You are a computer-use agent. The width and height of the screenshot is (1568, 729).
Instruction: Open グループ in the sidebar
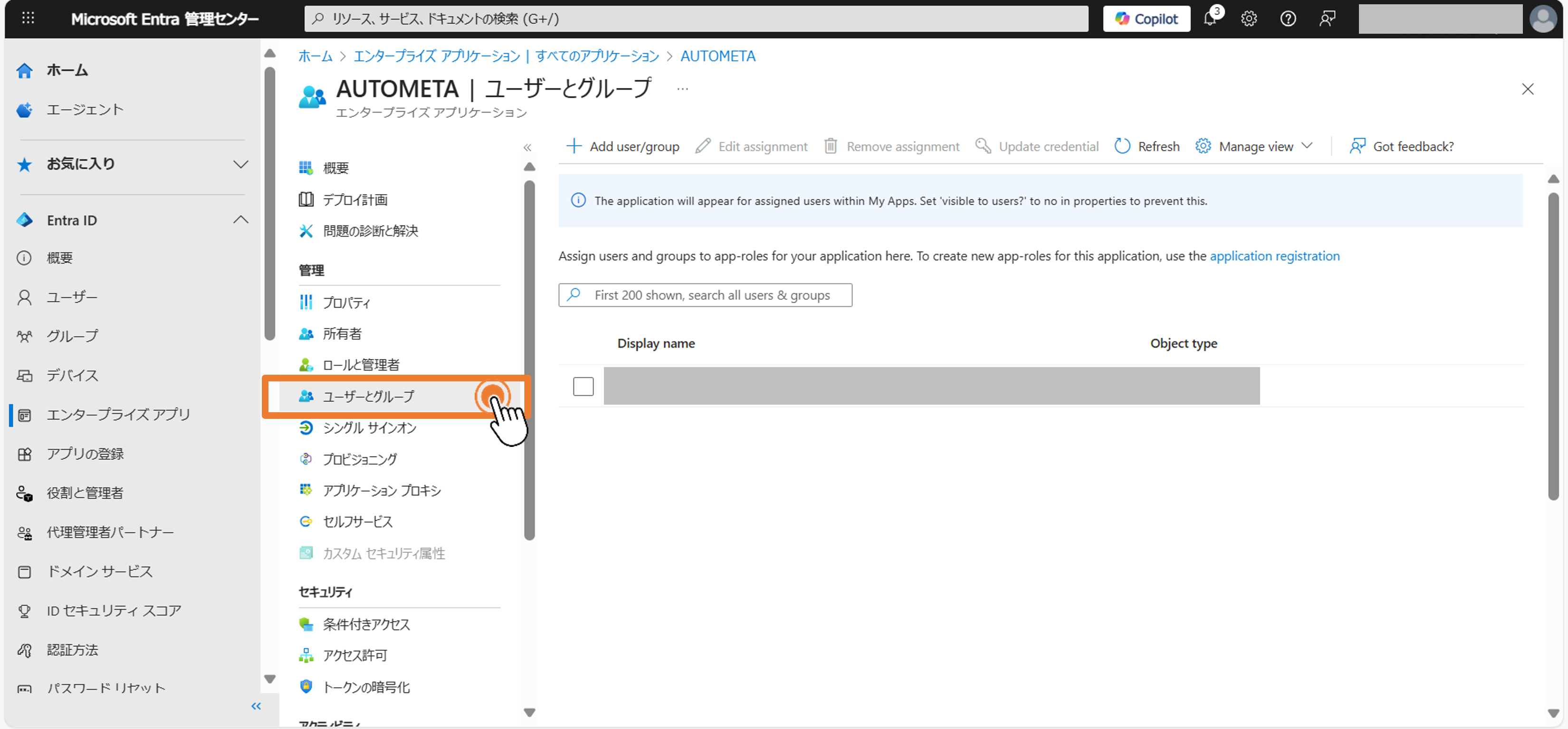click(x=72, y=337)
